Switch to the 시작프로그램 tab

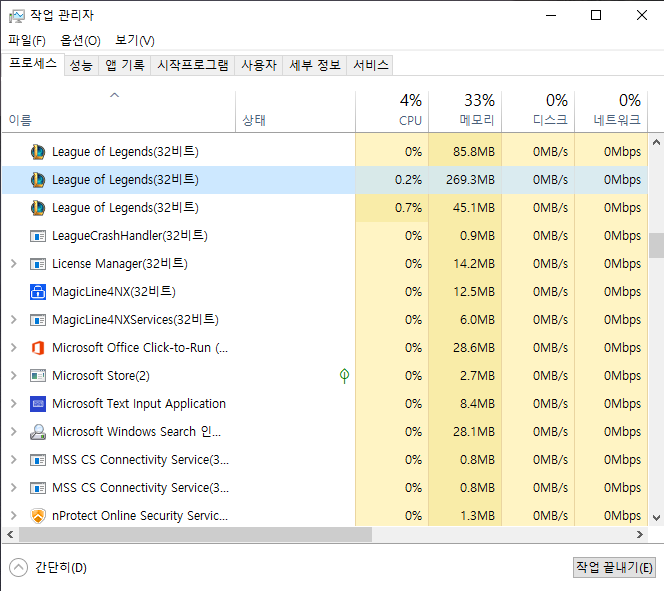coord(193,65)
